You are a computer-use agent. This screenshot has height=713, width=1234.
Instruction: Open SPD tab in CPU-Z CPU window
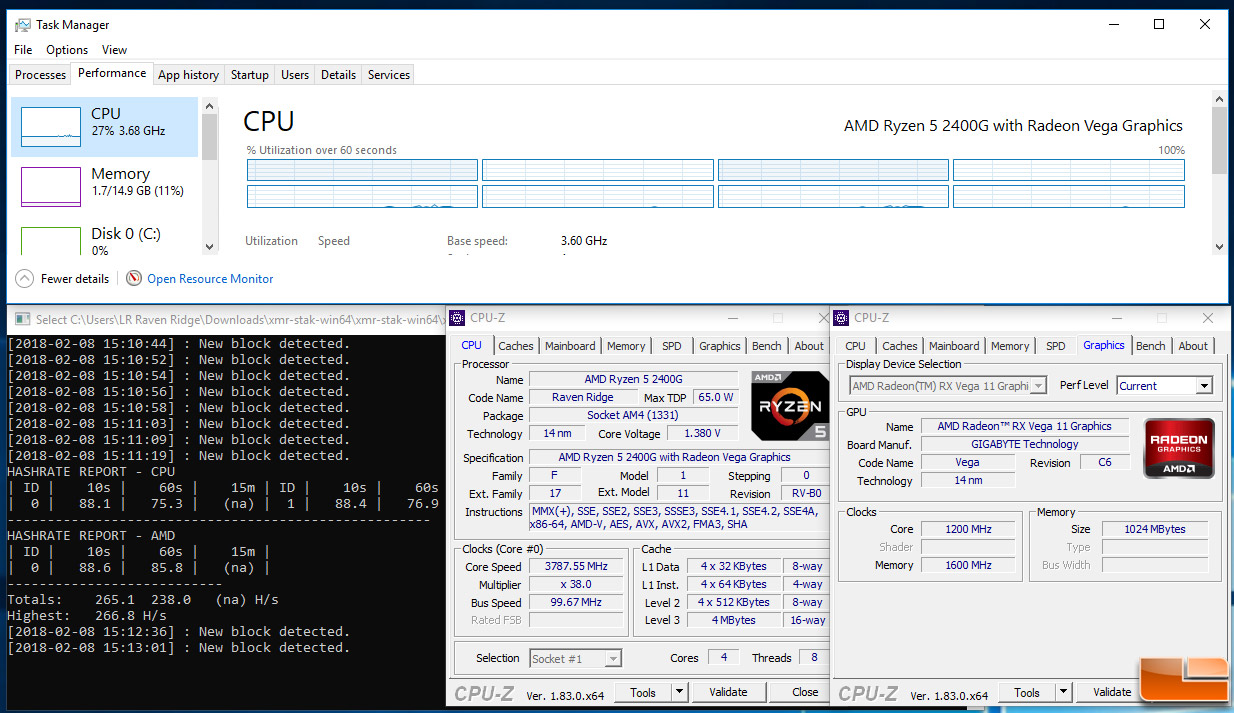672,346
